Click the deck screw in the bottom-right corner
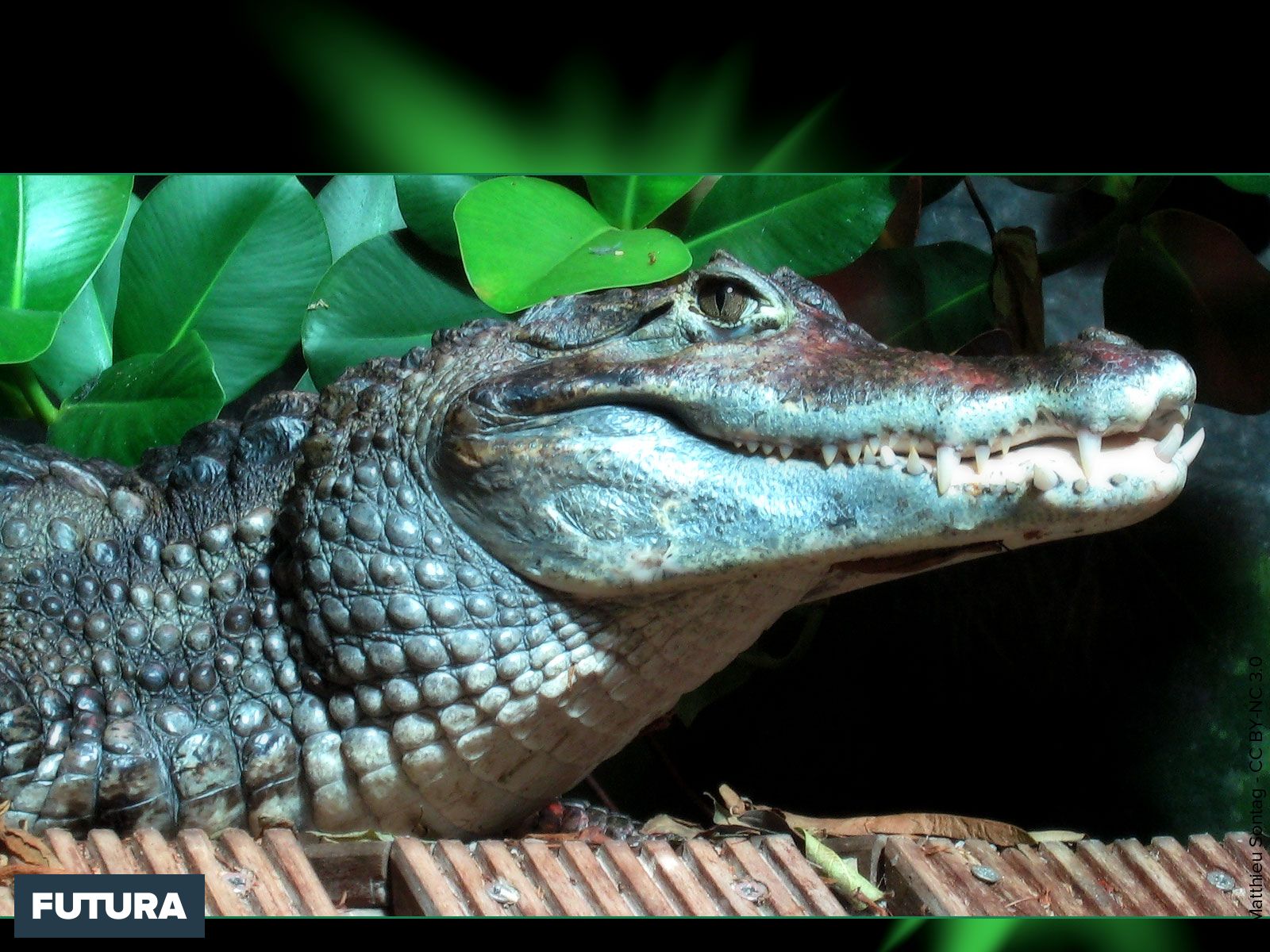 click(1220, 881)
